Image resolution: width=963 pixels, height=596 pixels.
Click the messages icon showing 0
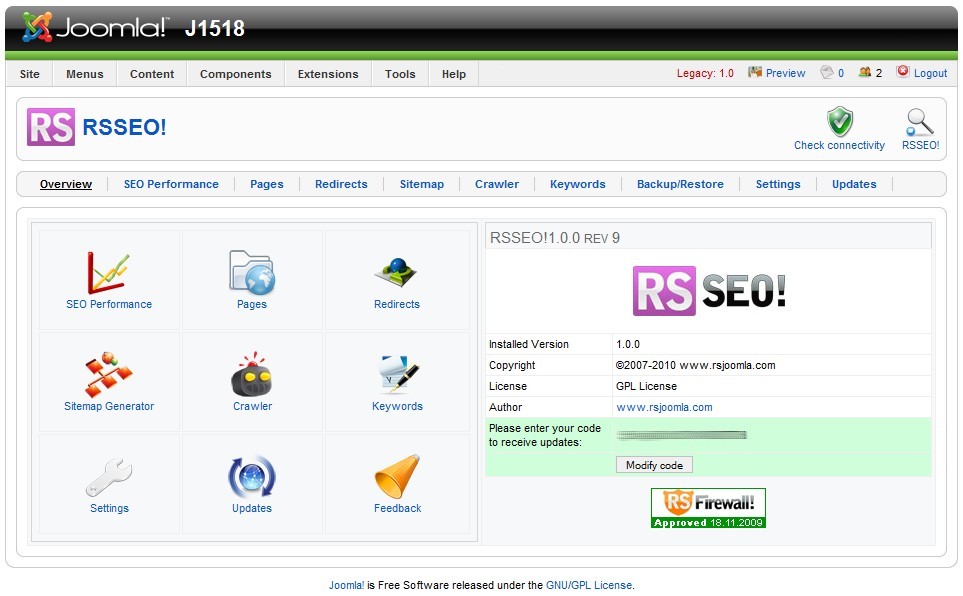click(x=827, y=73)
